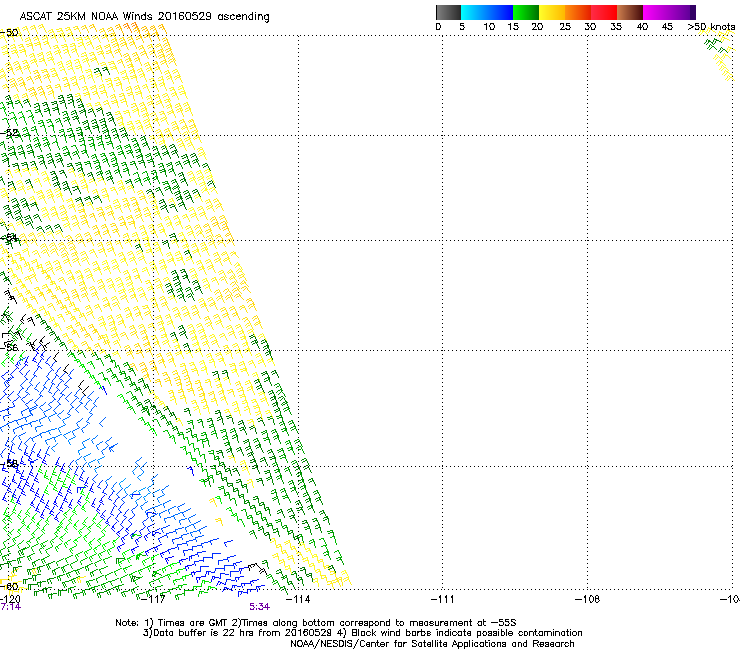This screenshot has width=740, height=650.
Task: Click the dark purple 45-50 knots legend swatch
Action: pos(682,12)
